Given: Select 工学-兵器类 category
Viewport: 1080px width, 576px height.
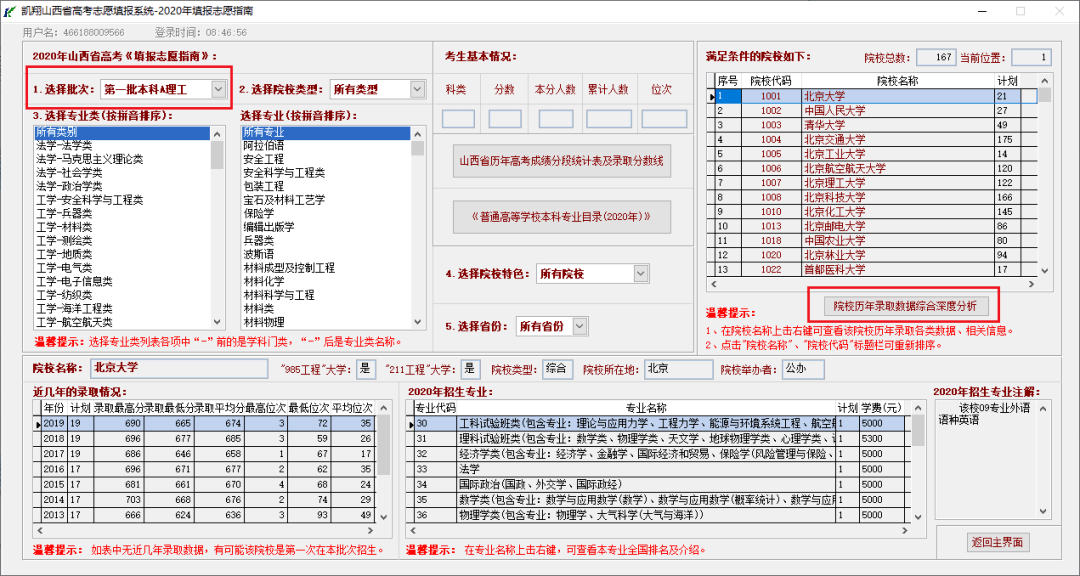Looking at the screenshot, I should 123,214.
